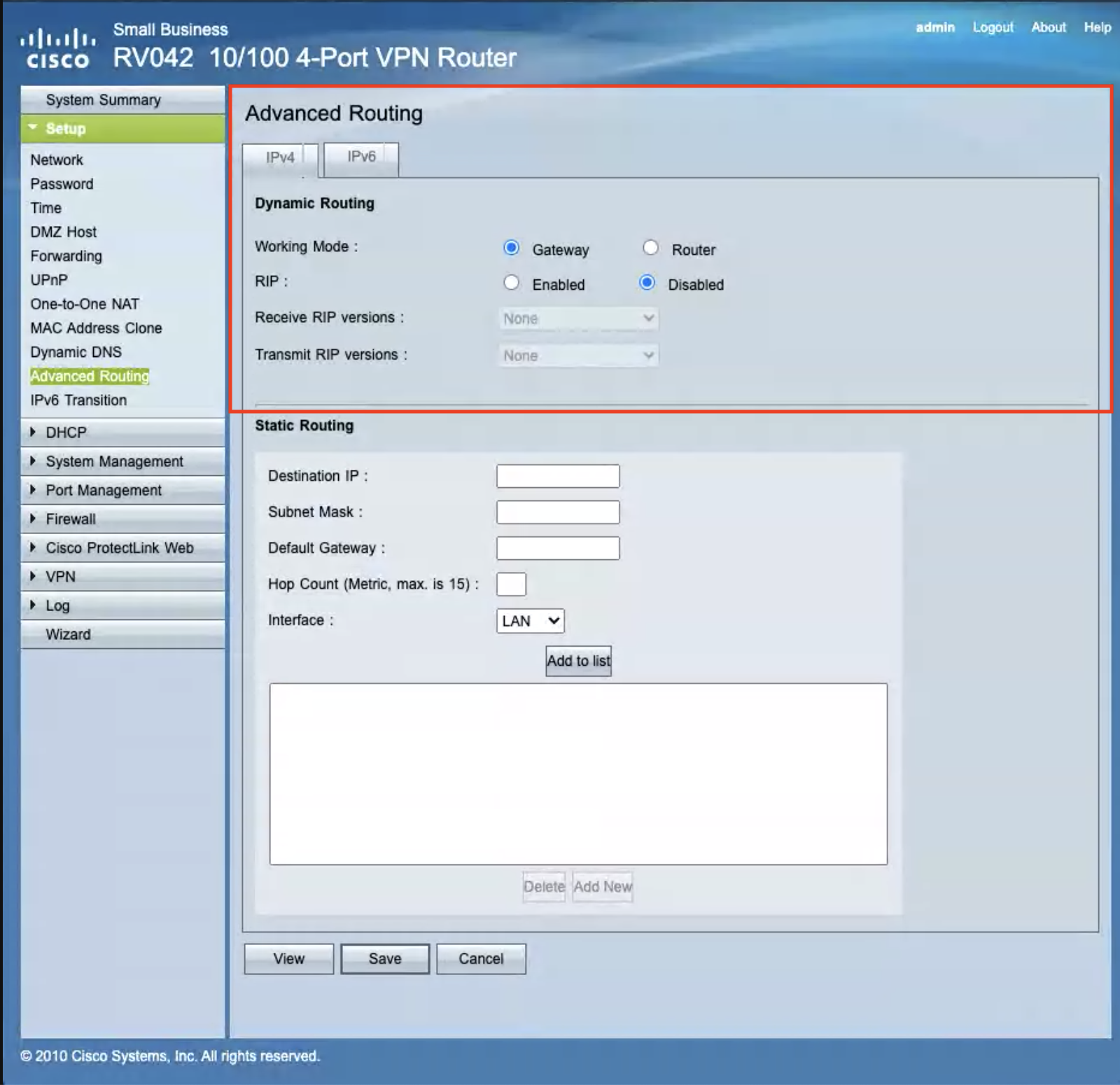Click the Advanced Routing page heading

[x=334, y=113]
